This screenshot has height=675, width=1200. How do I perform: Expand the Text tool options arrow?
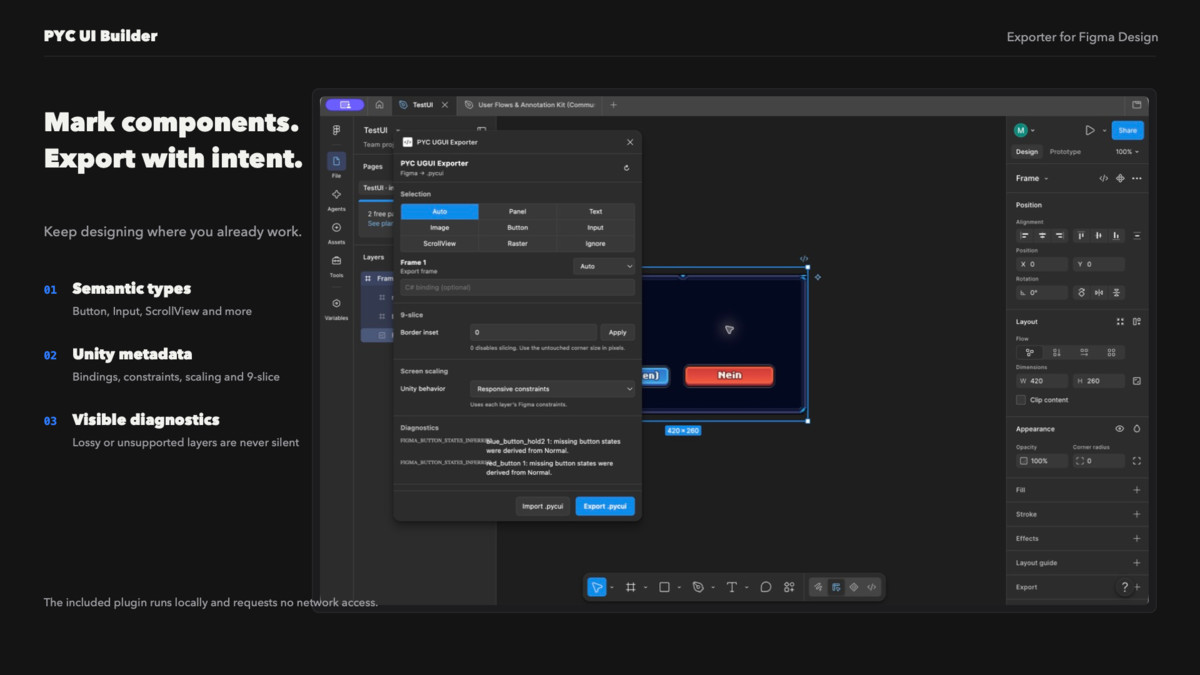tap(747, 588)
